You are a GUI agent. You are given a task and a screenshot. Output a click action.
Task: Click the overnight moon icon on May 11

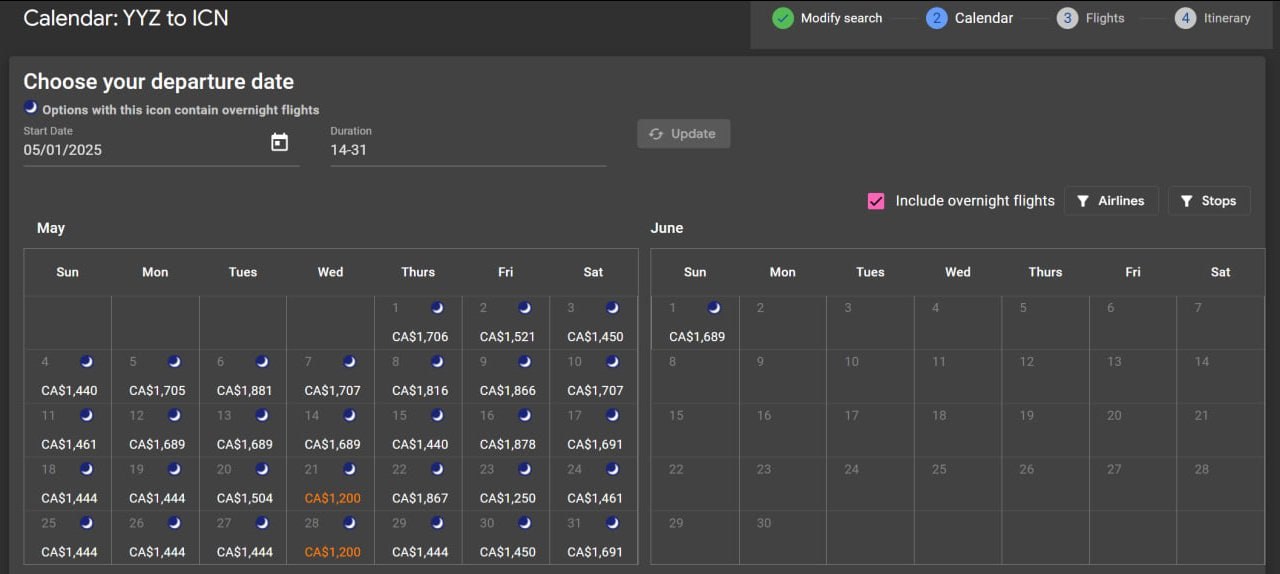pyautogui.click(x=87, y=416)
